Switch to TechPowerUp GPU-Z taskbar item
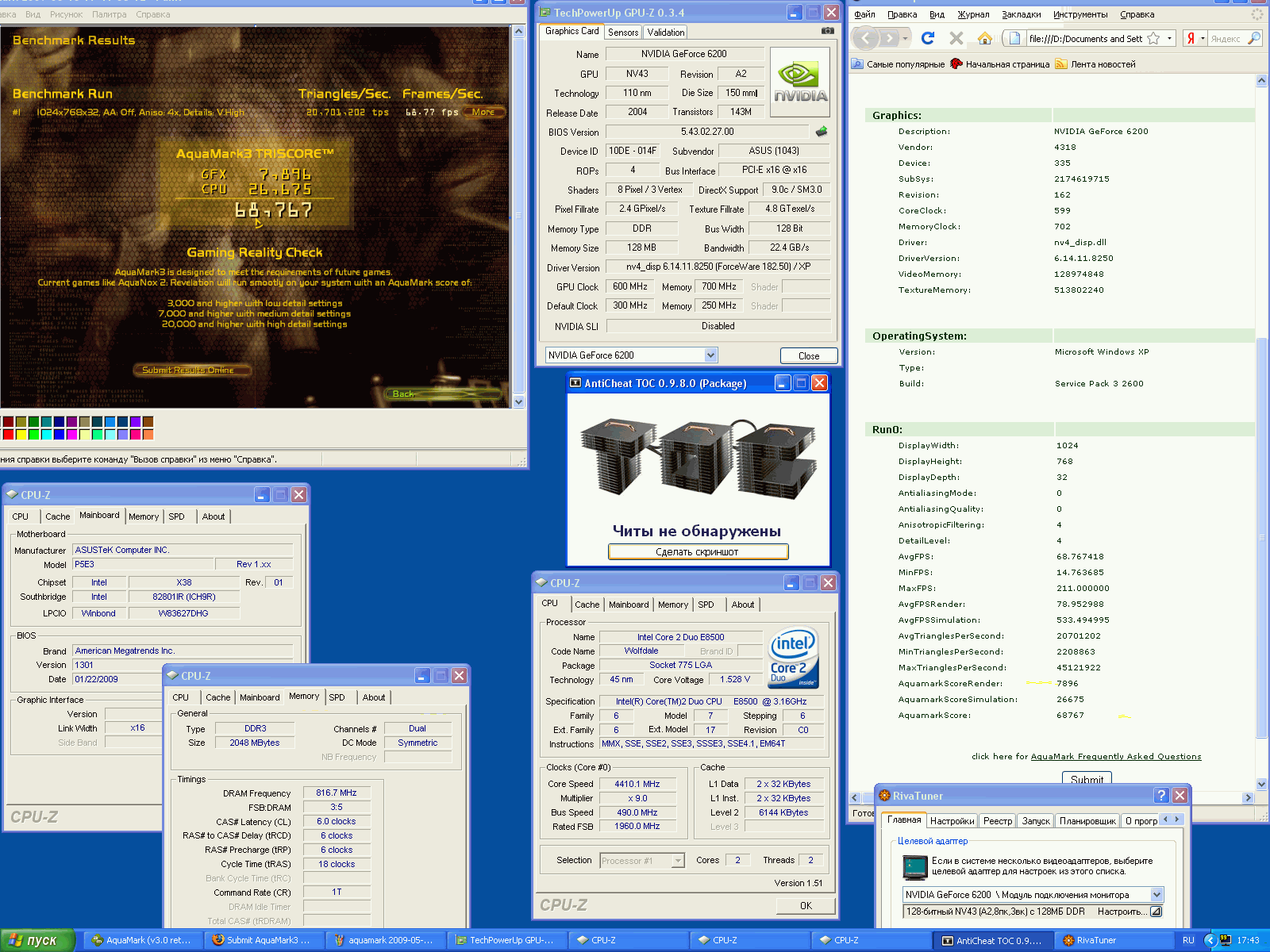 coord(506,940)
